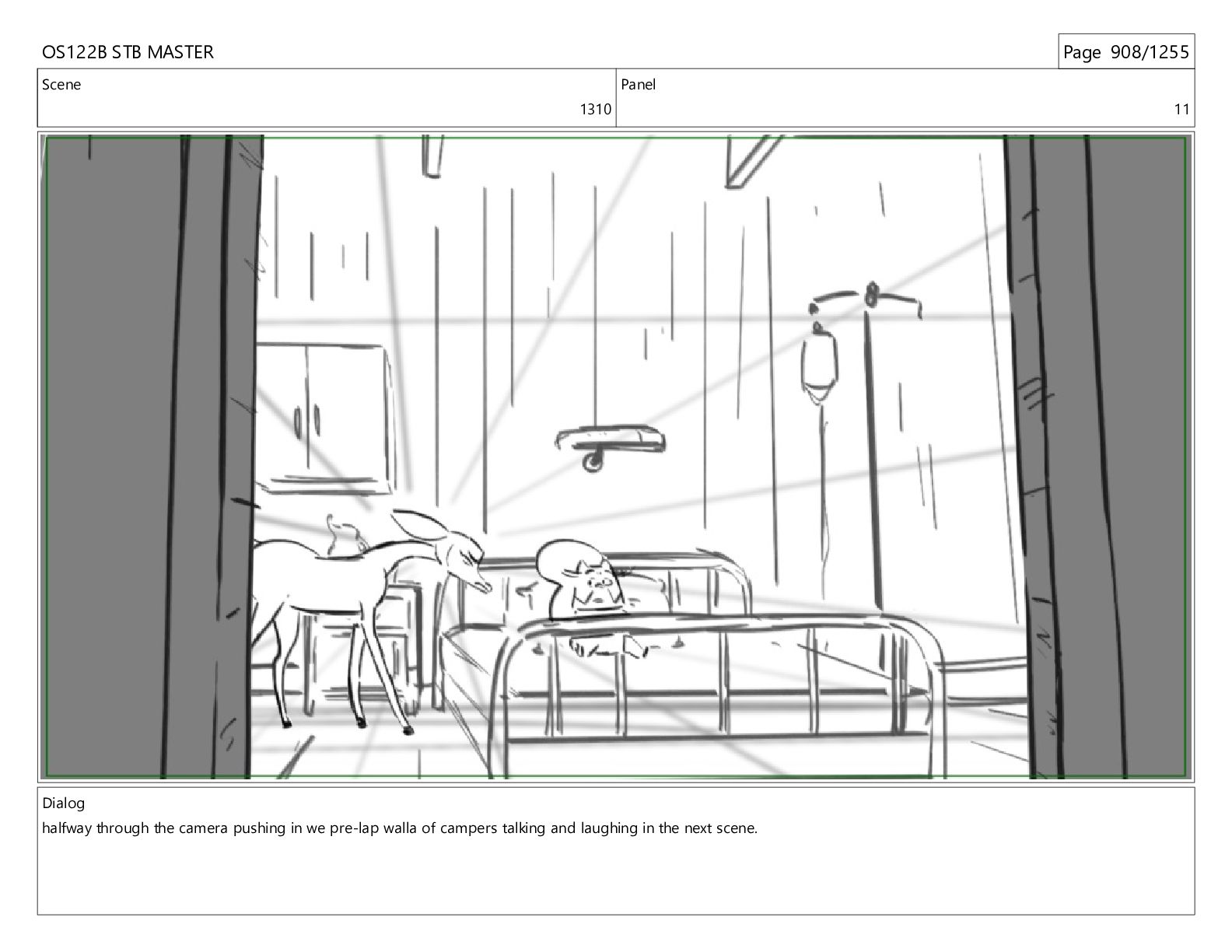Select the scene number 1310
Viewport: 1232px width, 952px height.
[x=595, y=110]
